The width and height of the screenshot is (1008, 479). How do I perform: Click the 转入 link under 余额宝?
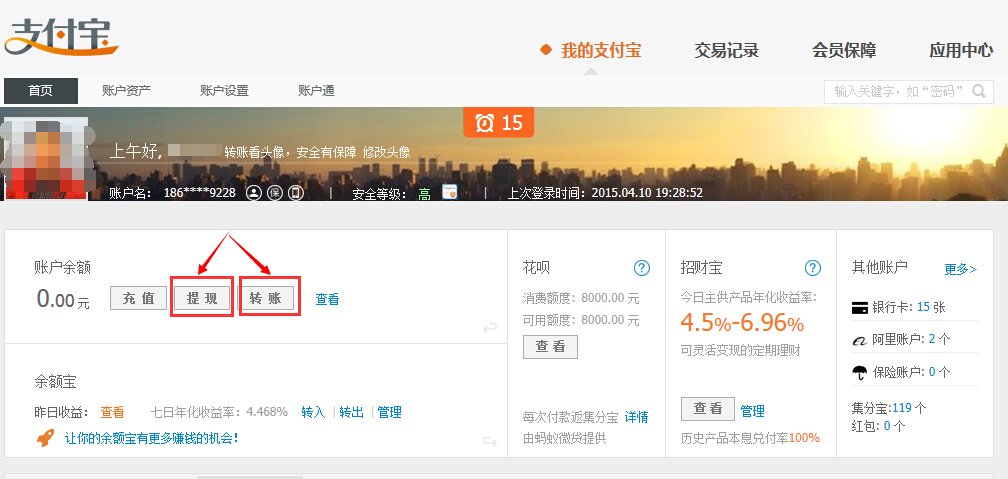313,412
